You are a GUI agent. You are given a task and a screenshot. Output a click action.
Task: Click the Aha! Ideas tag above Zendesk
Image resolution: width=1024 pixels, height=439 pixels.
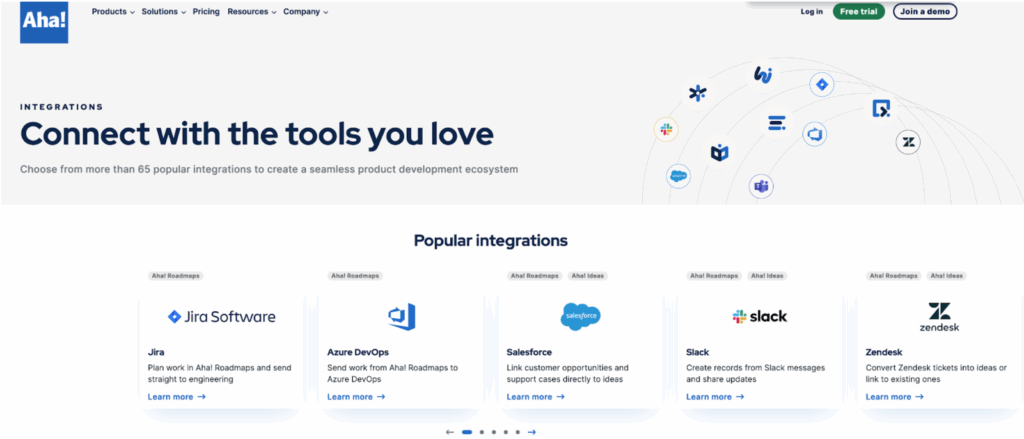point(947,276)
